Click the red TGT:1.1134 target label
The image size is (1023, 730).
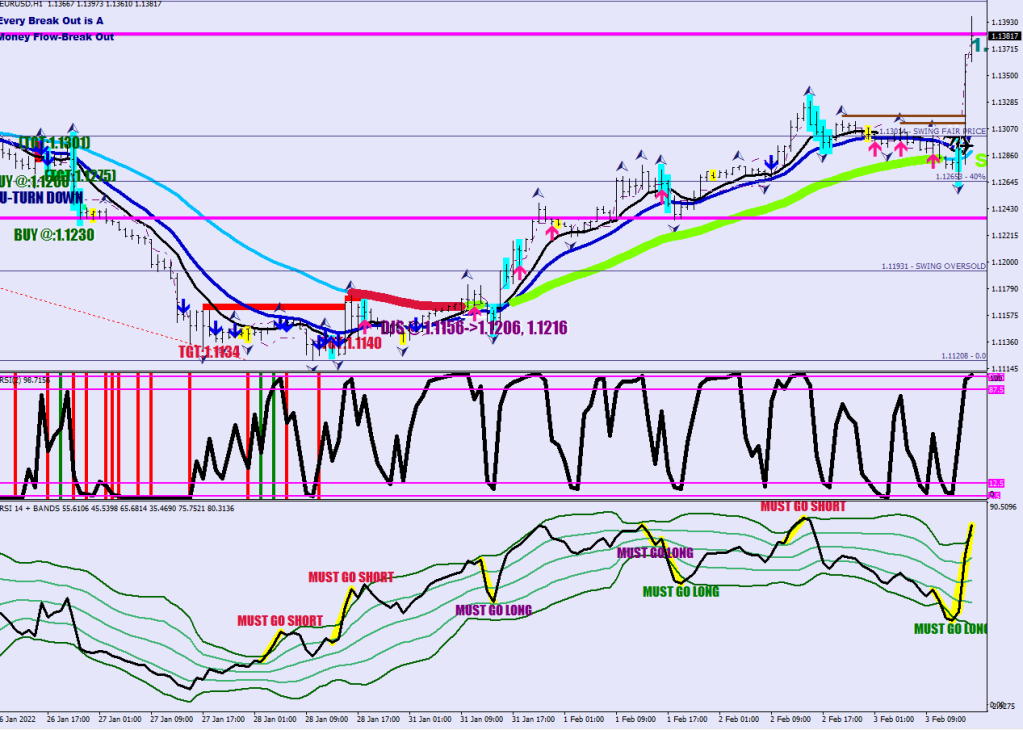pos(210,352)
